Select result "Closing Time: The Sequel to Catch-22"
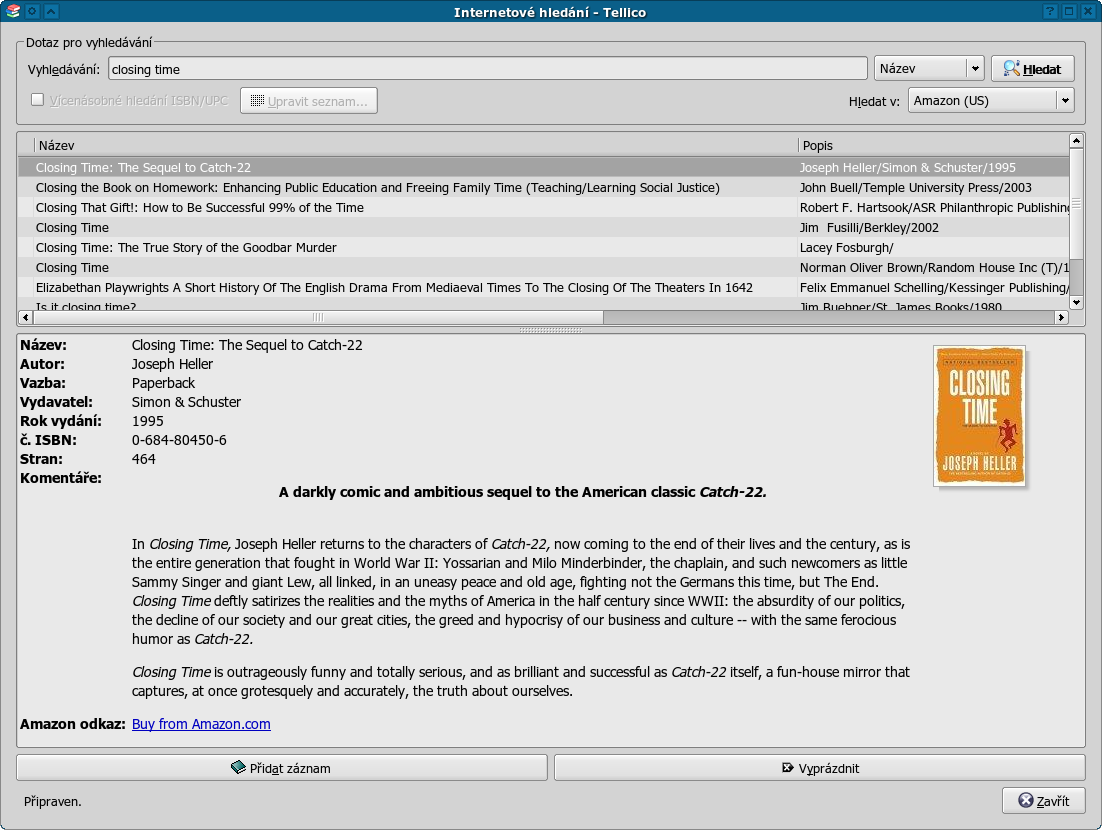Screen dimensions: 1102x830 [543, 167]
